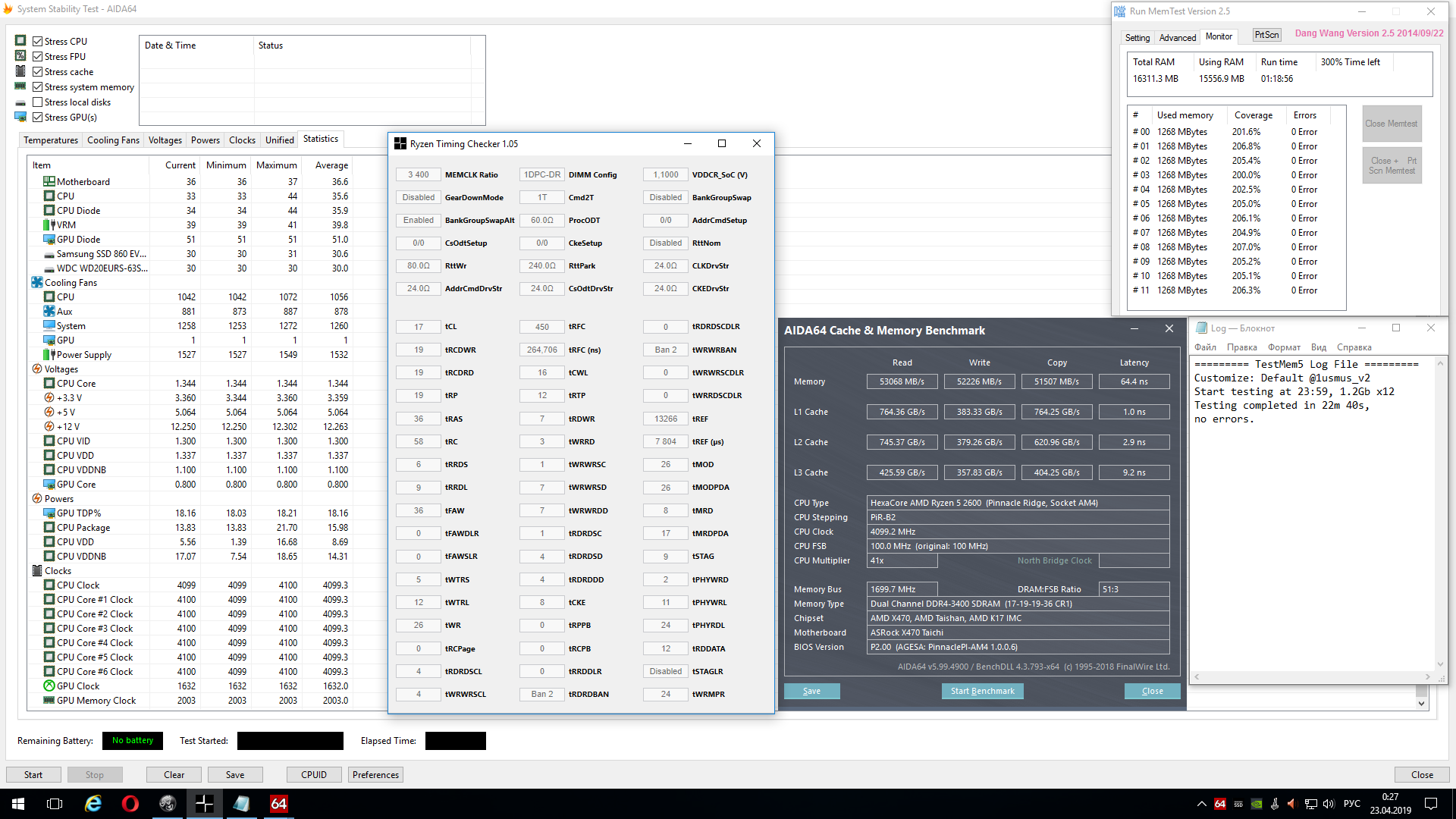Click the Opera browser taskbar icon

tap(130, 804)
